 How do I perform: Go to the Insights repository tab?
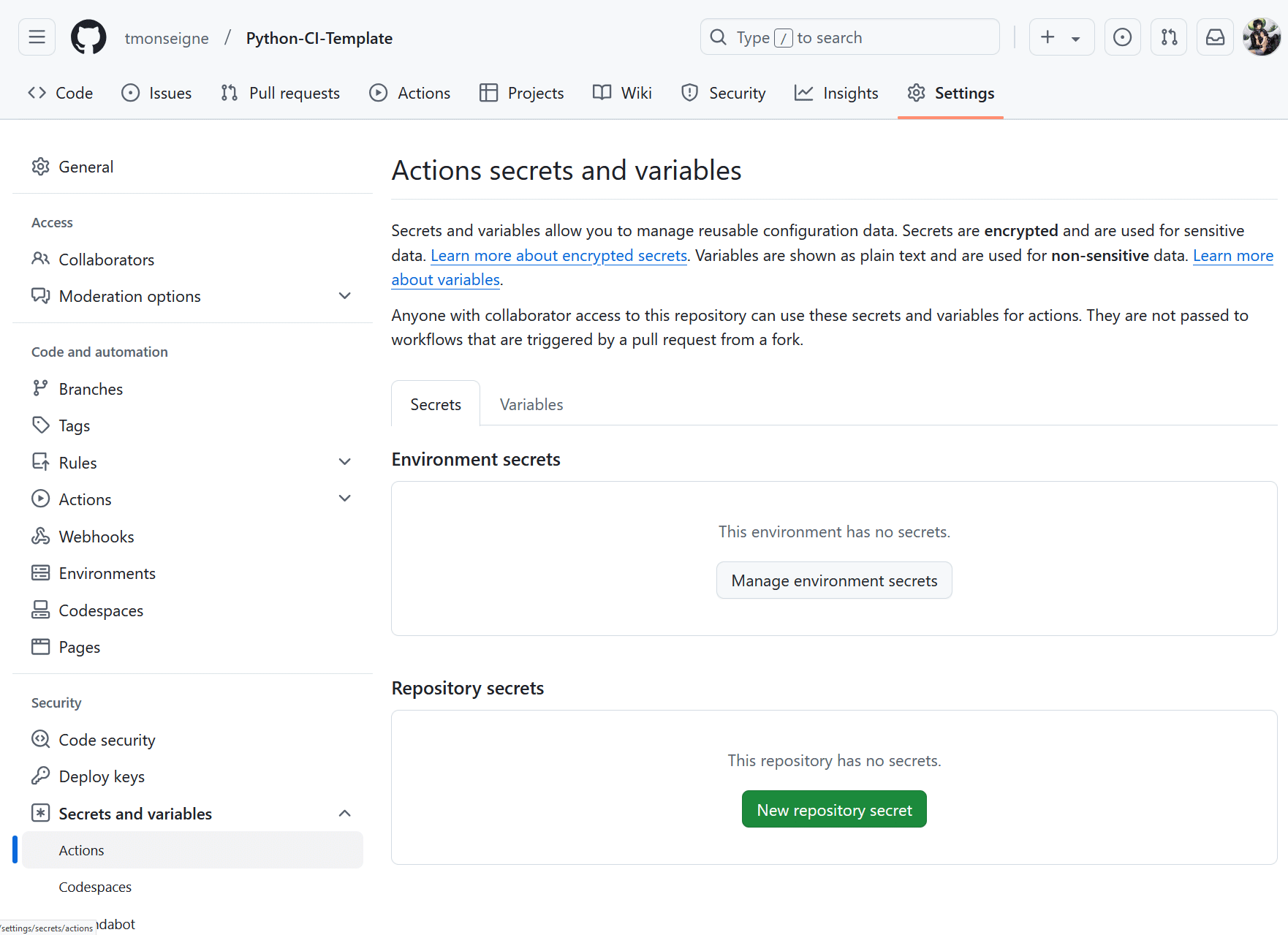tap(837, 93)
